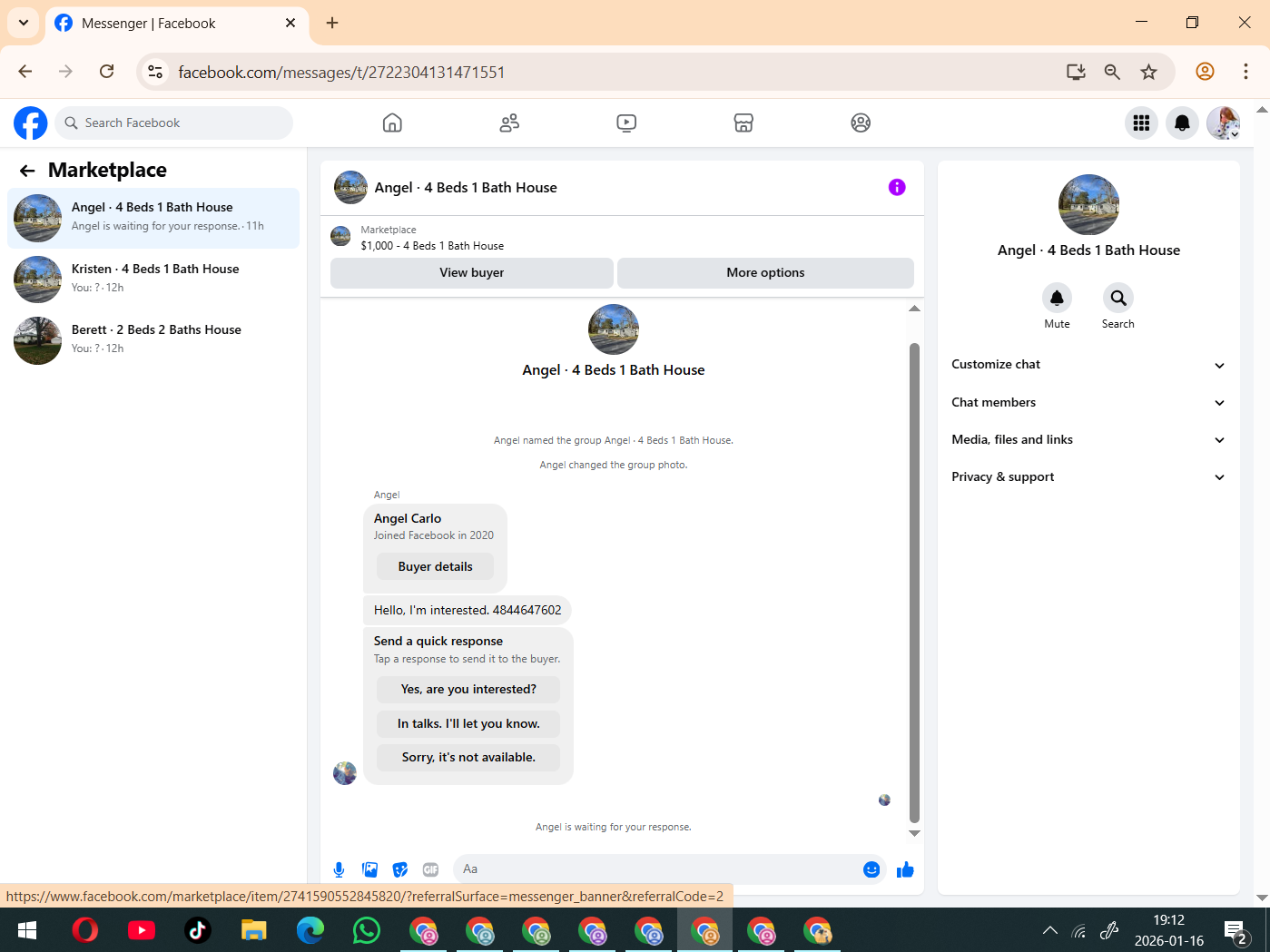Open Friends icon in top nav
This screenshot has height=952, width=1270.
(509, 123)
